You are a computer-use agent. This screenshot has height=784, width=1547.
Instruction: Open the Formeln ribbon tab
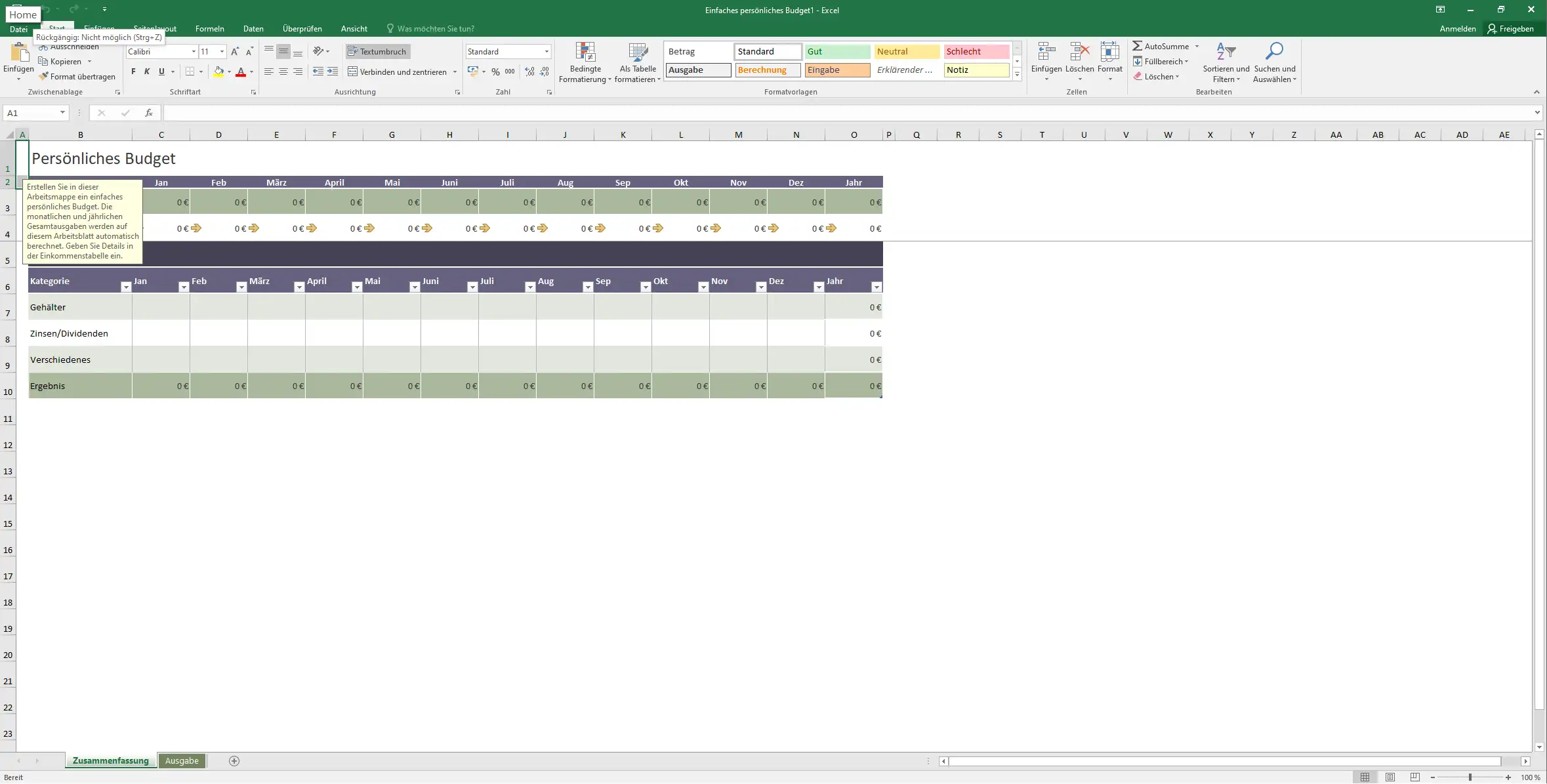[209, 29]
